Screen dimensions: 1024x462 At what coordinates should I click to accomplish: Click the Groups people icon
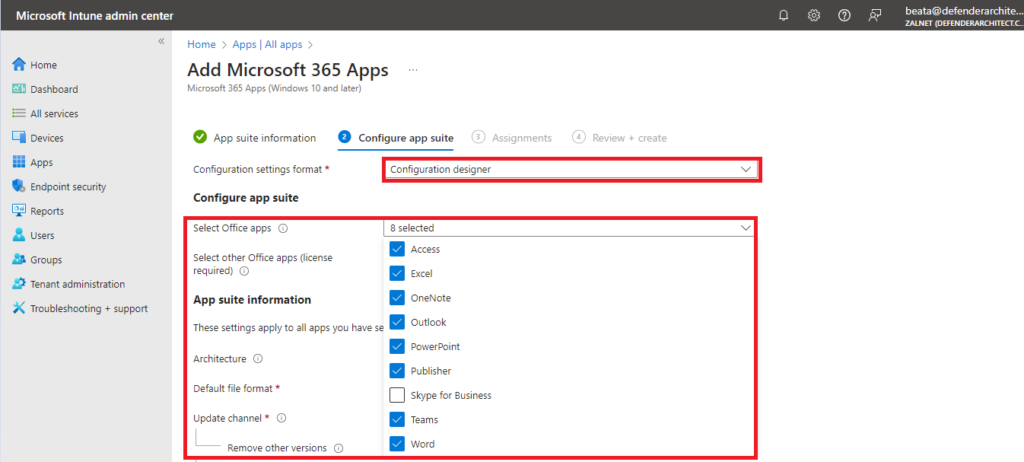[x=19, y=259]
